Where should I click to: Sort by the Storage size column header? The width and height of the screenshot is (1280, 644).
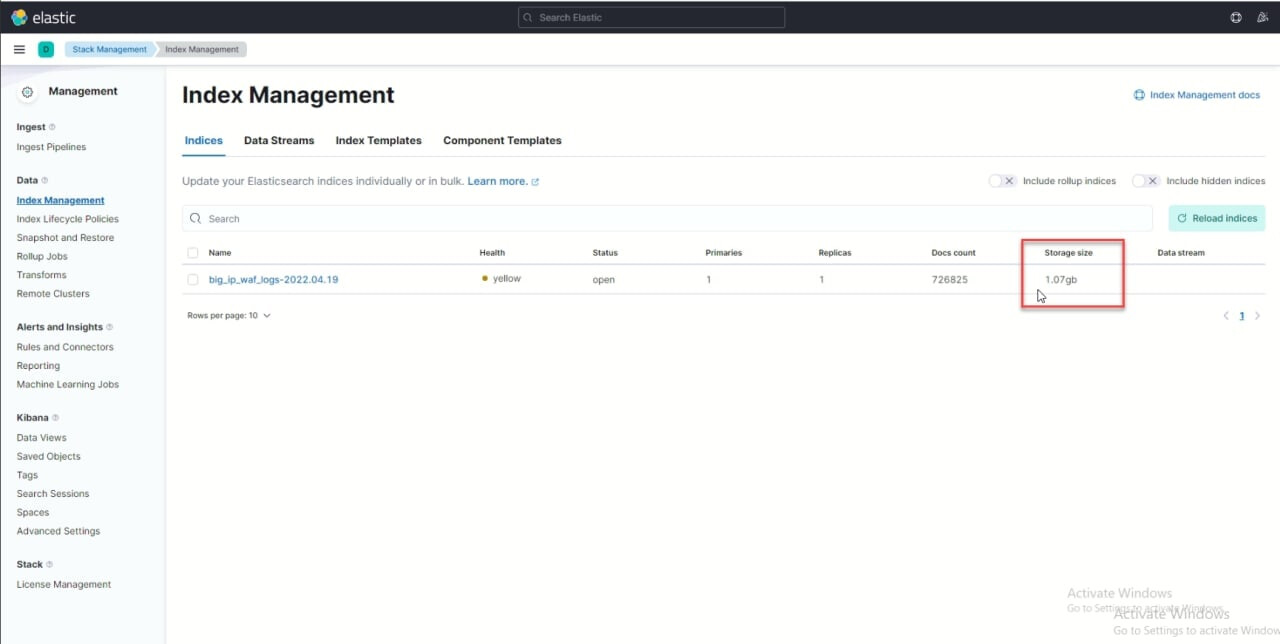pyautogui.click(x=1068, y=253)
